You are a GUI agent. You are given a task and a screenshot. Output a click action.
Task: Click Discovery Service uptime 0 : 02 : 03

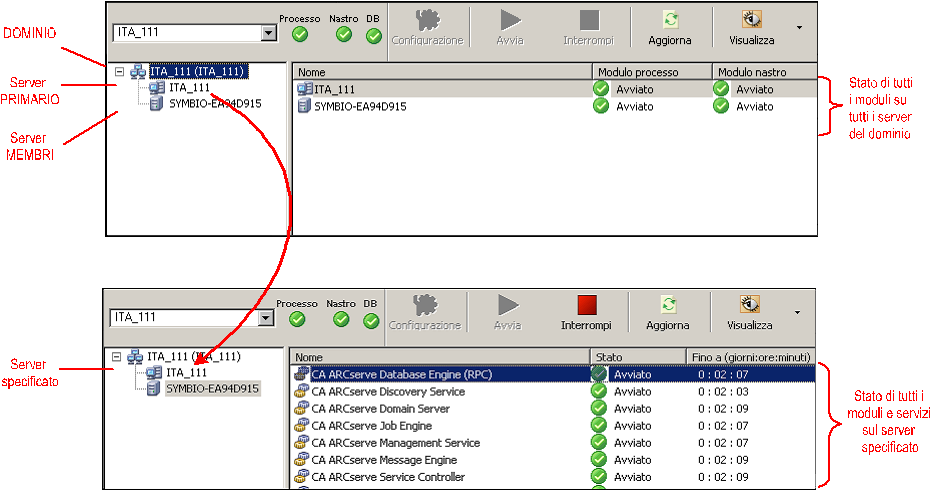click(x=723, y=391)
